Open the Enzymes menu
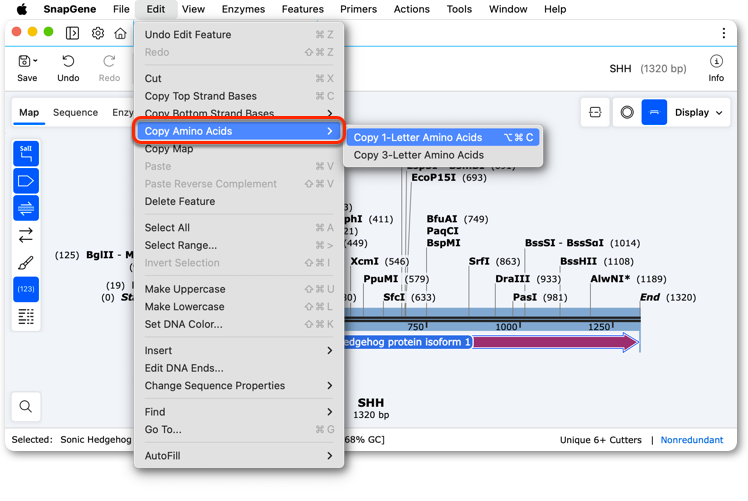748x501 pixels. click(x=243, y=9)
